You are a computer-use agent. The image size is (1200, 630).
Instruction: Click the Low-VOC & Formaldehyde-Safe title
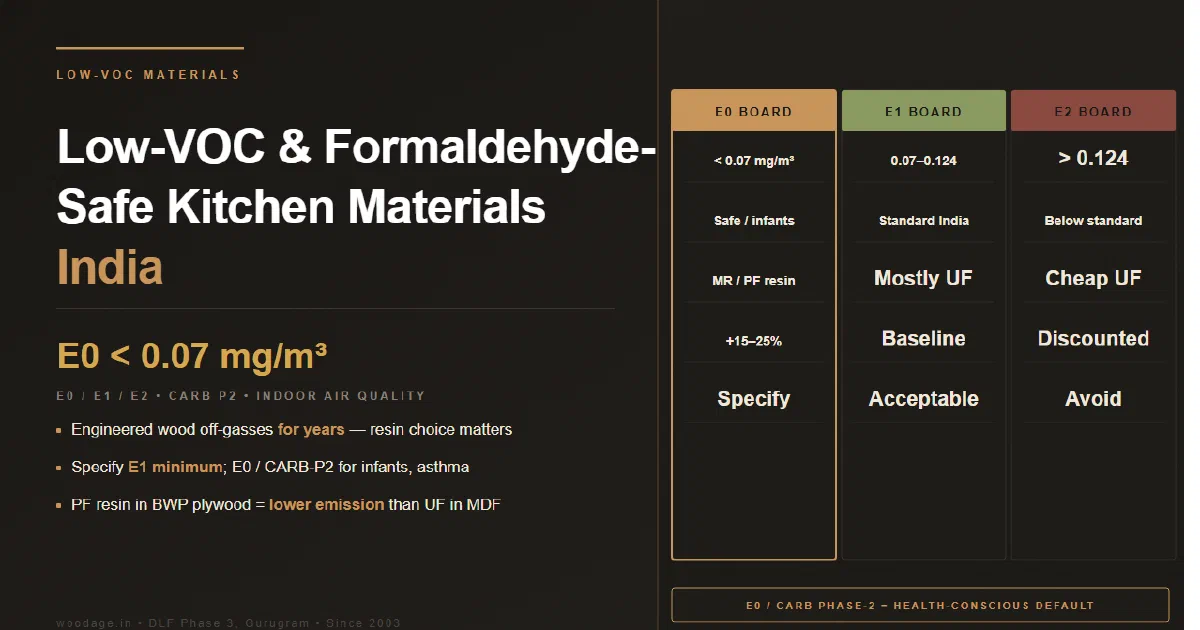click(x=356, y=177)
